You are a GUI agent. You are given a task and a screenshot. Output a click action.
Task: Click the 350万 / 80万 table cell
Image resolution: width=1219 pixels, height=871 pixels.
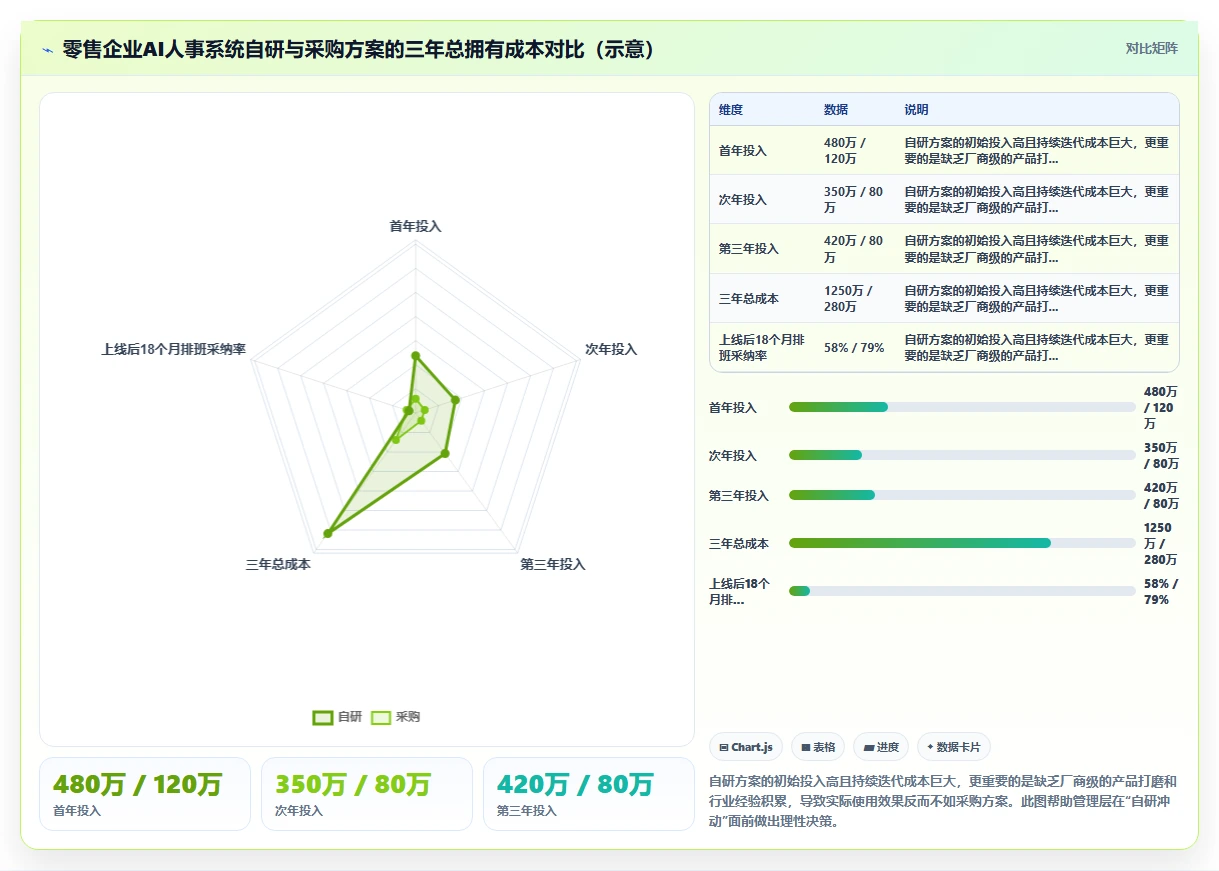(x=855, y=200)
